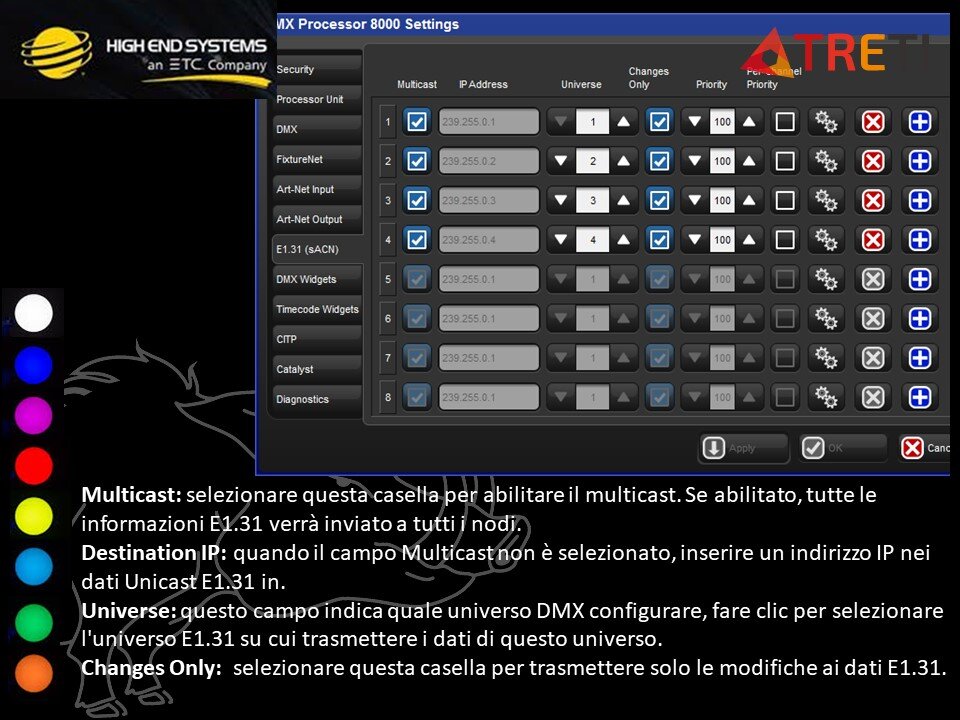
Task: Open gear settings for row 8
Action: (826, 397)
